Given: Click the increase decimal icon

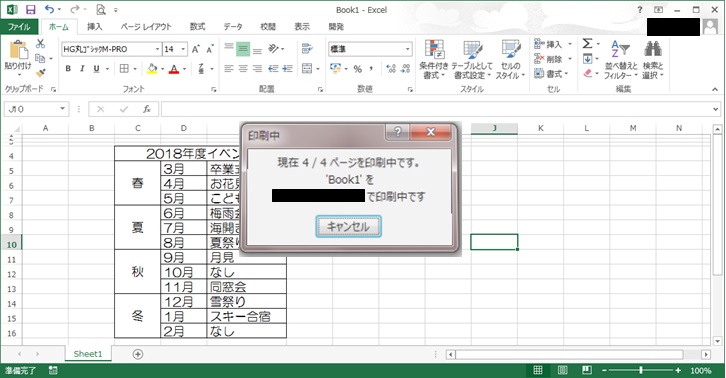Looking at the screenshot, I should click(391, 69).
